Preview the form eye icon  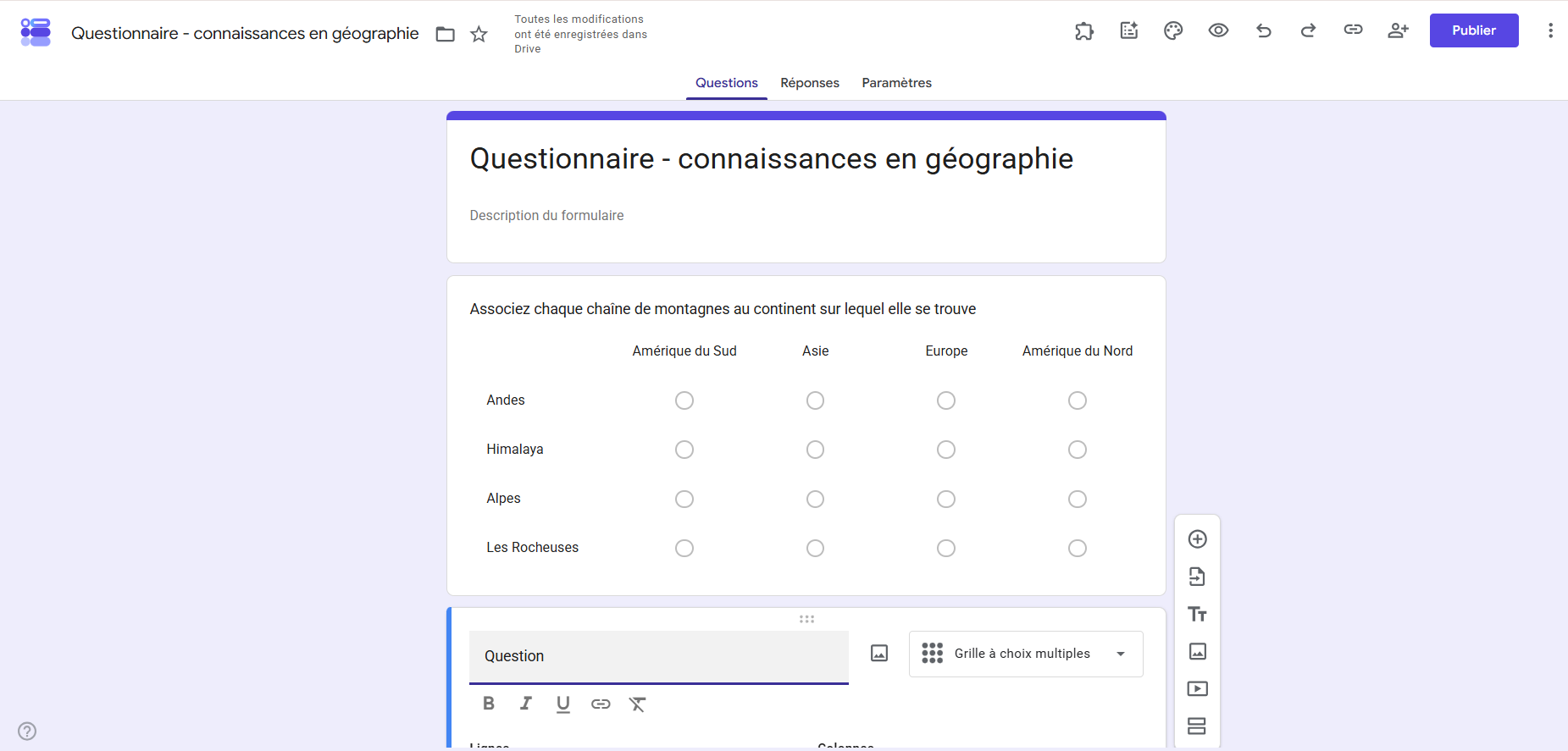tap(1218, 30)
